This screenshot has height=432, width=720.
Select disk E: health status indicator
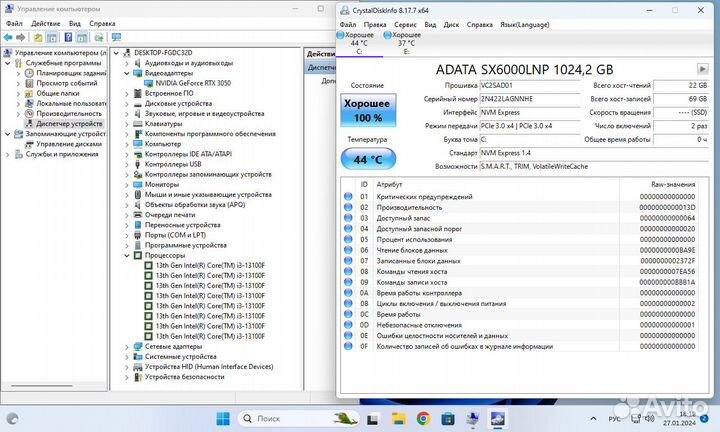tap(406, 43)
